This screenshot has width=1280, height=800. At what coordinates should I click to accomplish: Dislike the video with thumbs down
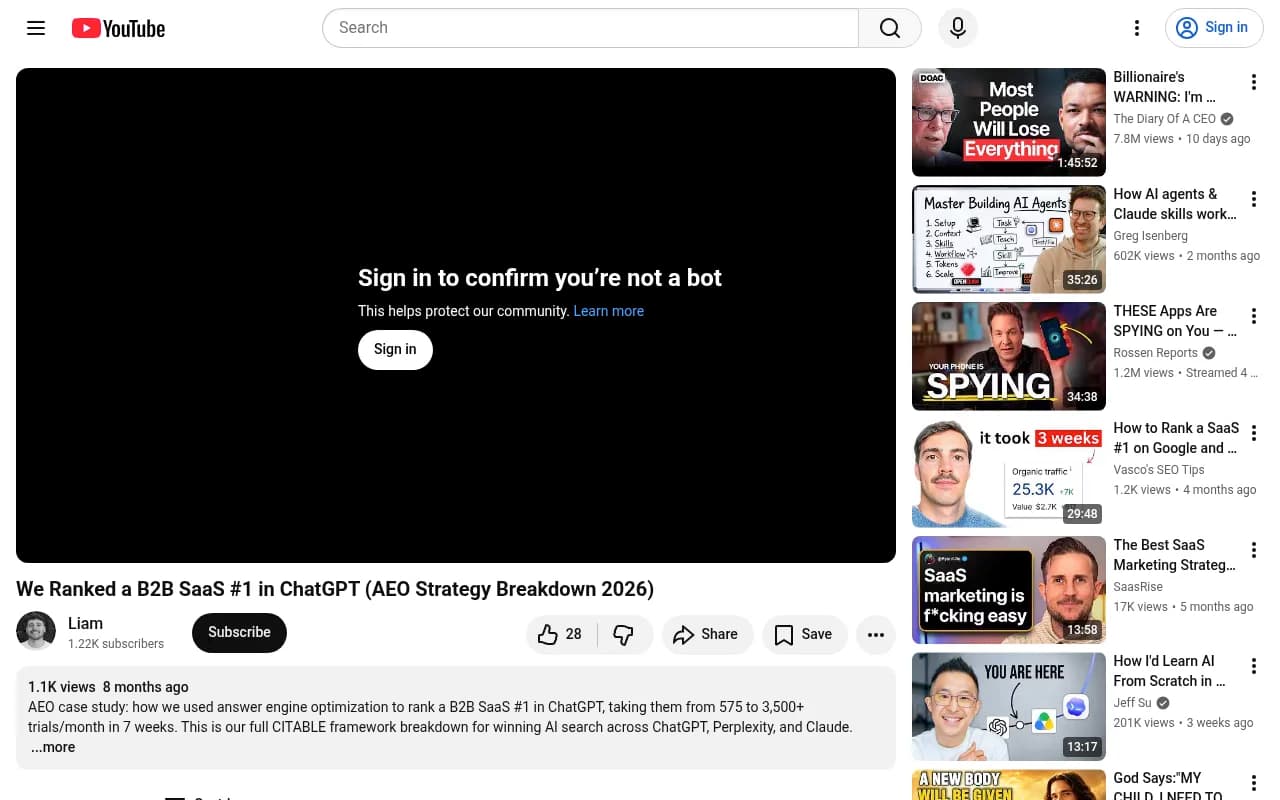point(624,634)
